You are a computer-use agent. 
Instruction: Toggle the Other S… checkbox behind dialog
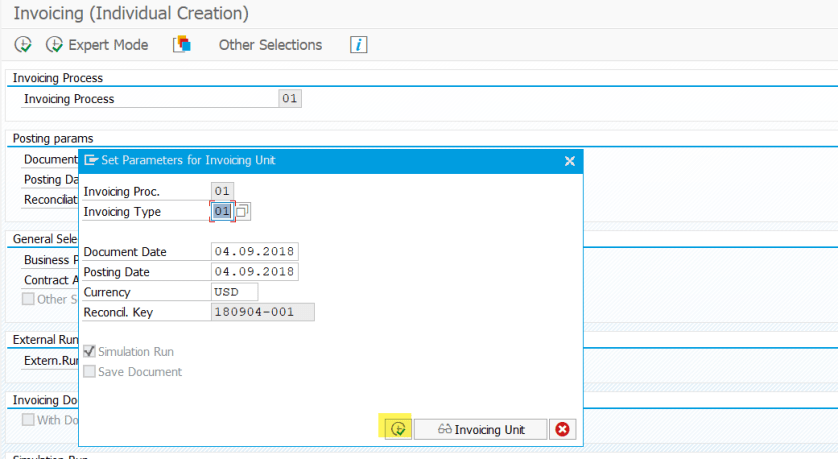pos(28,299)
